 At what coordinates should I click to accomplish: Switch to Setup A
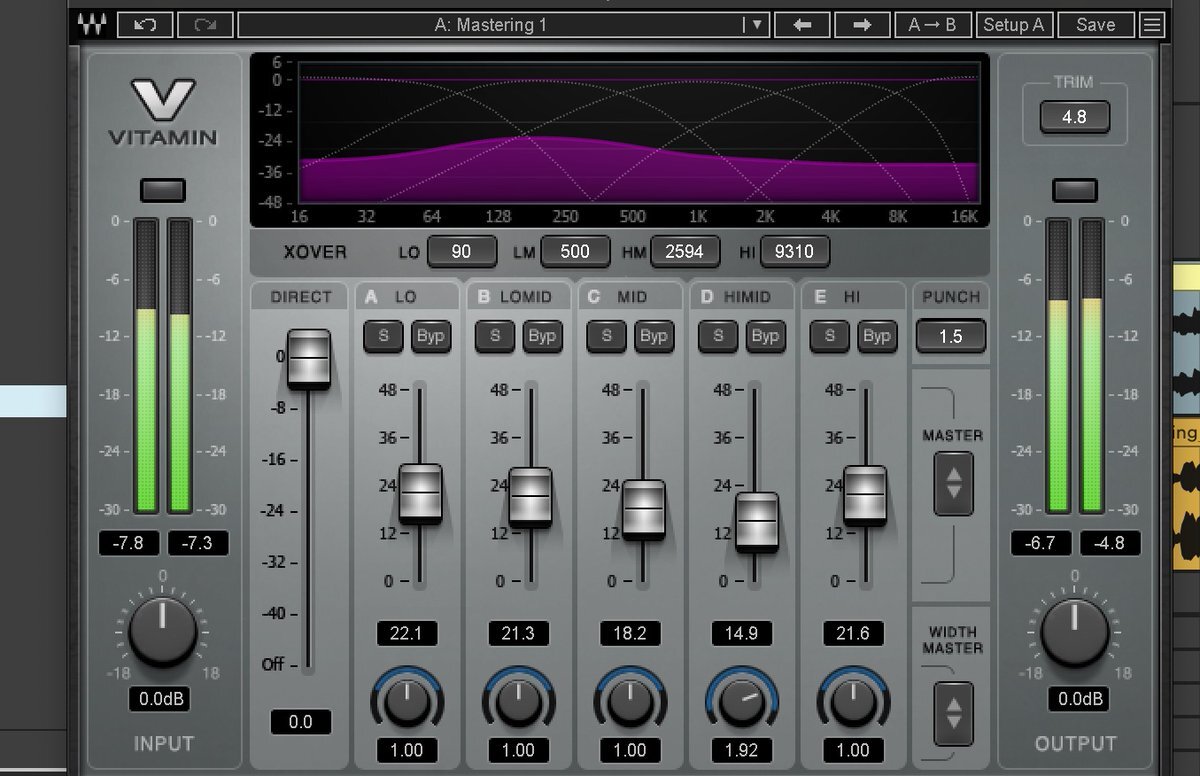click(1013, 25)
